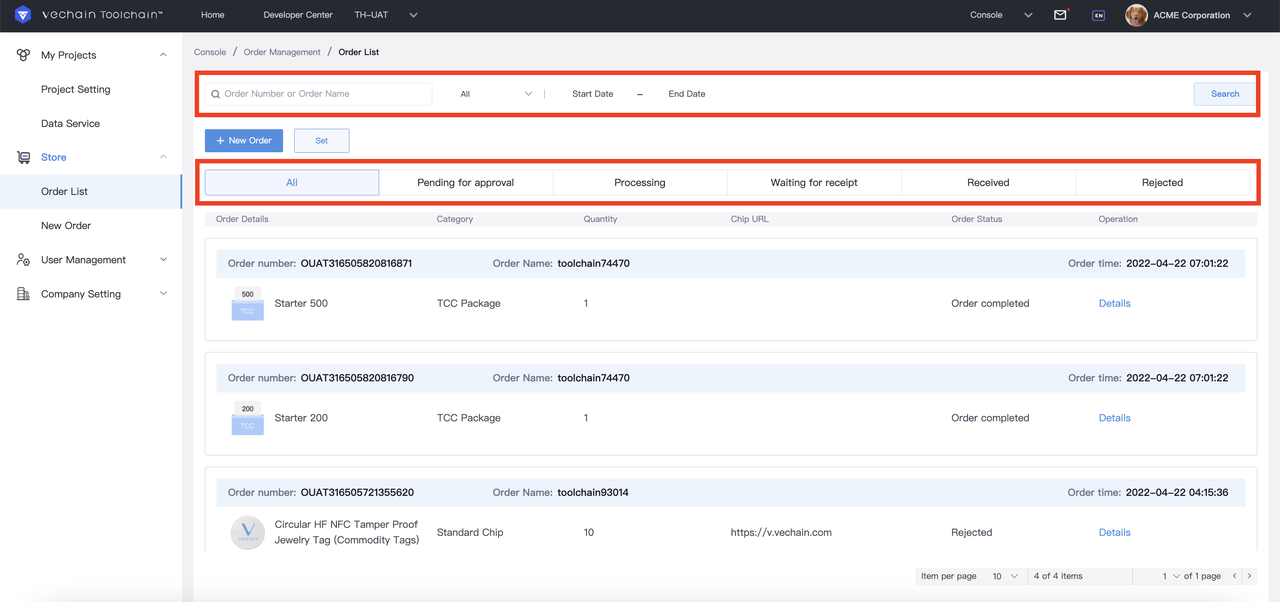Expand the User Management section chevron
Image resolution: width=1280 pixels, height=602 pixels.
163,260
